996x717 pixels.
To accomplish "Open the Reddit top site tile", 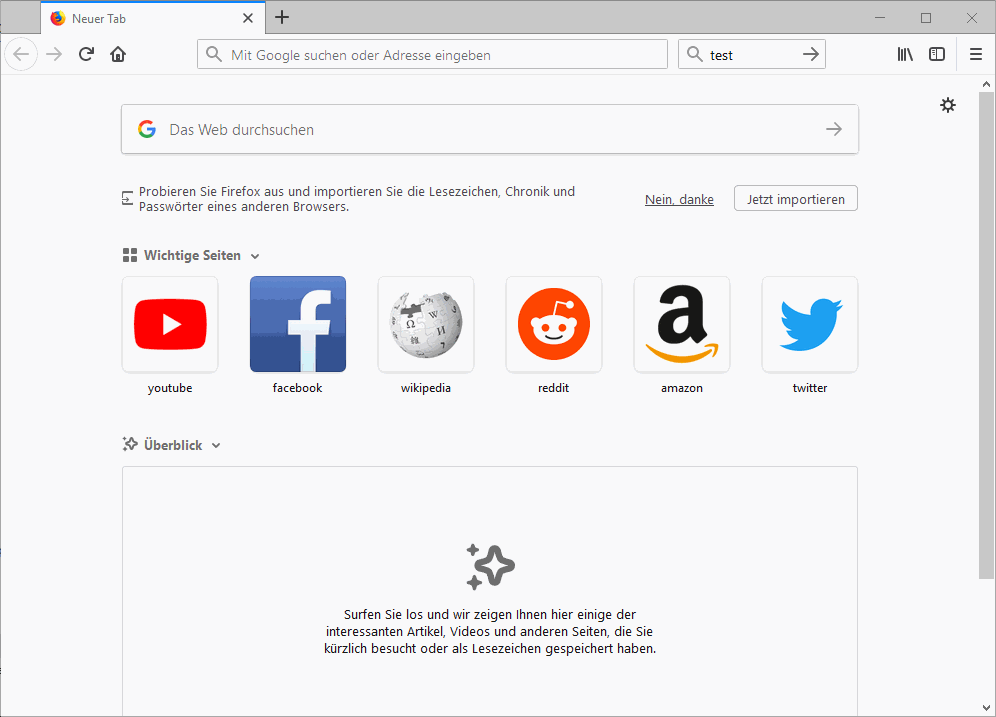I will pos(554,325).
